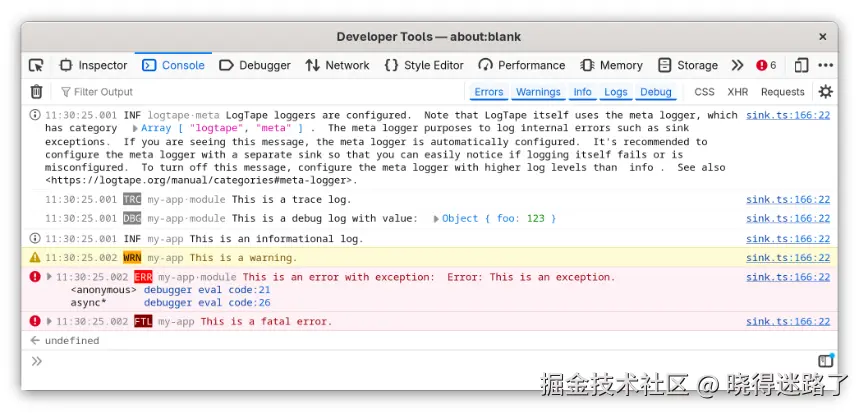This screenshot has width=865, height=413.
Task: Click the error icon on ERR row
Action: pos(35,276)
